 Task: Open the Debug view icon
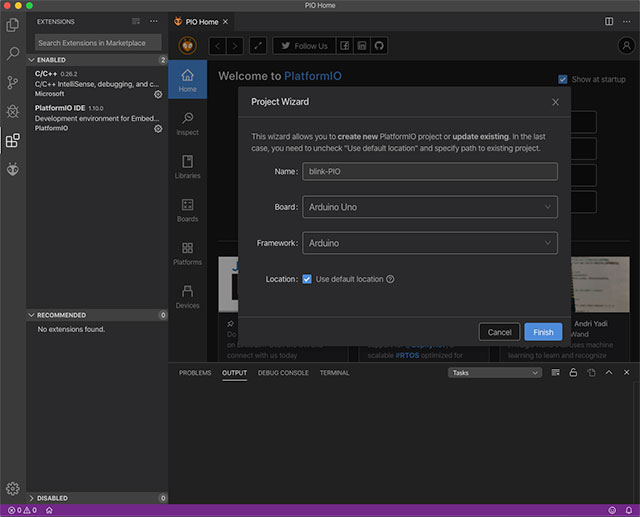13,111
